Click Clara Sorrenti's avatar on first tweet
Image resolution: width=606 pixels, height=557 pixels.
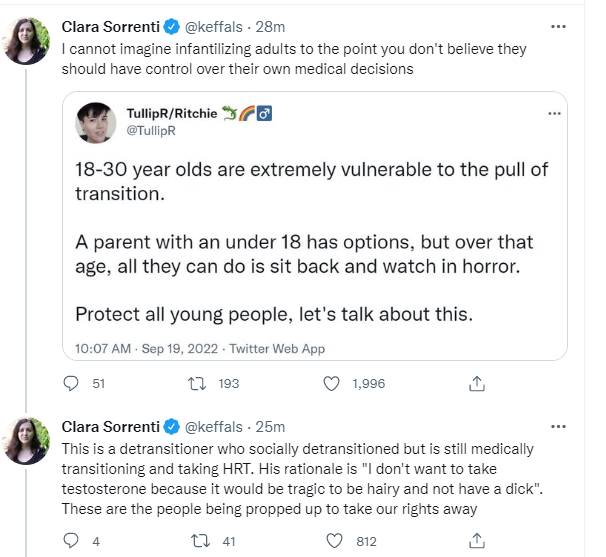(x=25, y=40)
